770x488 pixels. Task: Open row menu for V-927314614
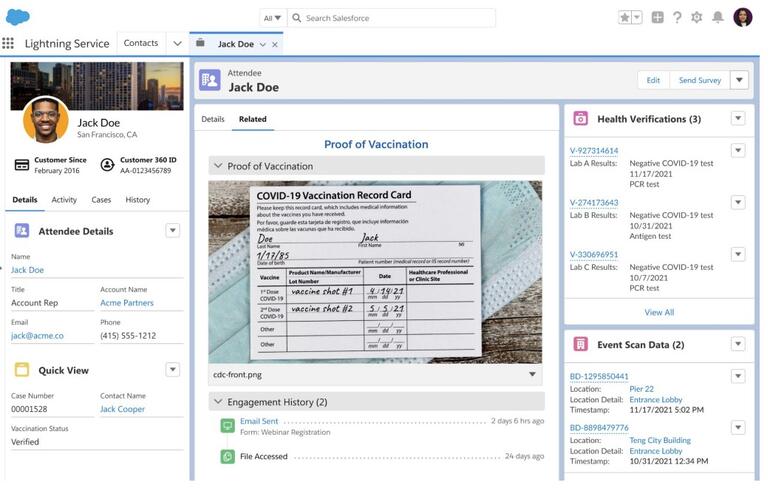[738, 150]
